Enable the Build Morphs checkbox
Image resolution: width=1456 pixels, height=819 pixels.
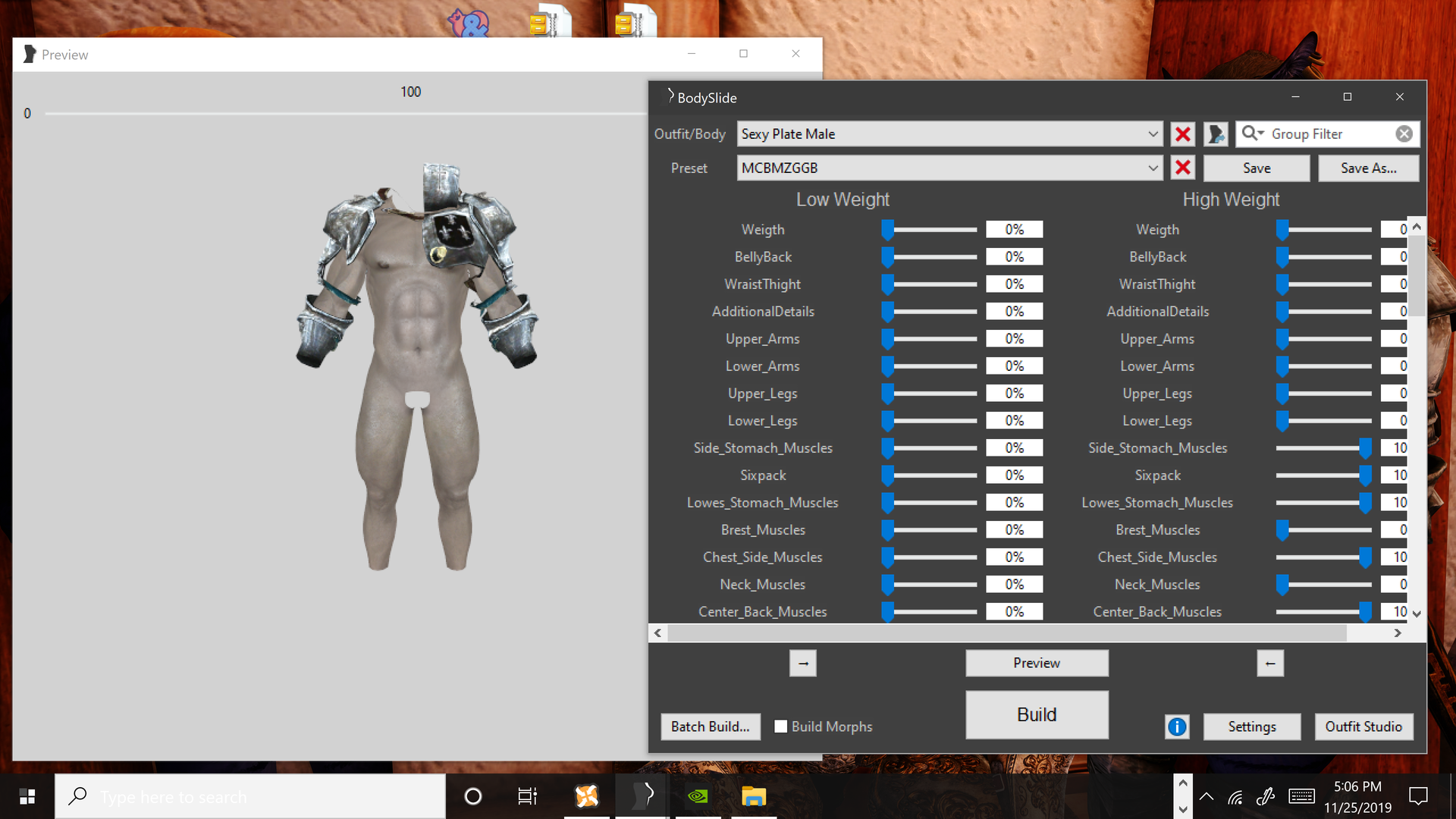781,726
